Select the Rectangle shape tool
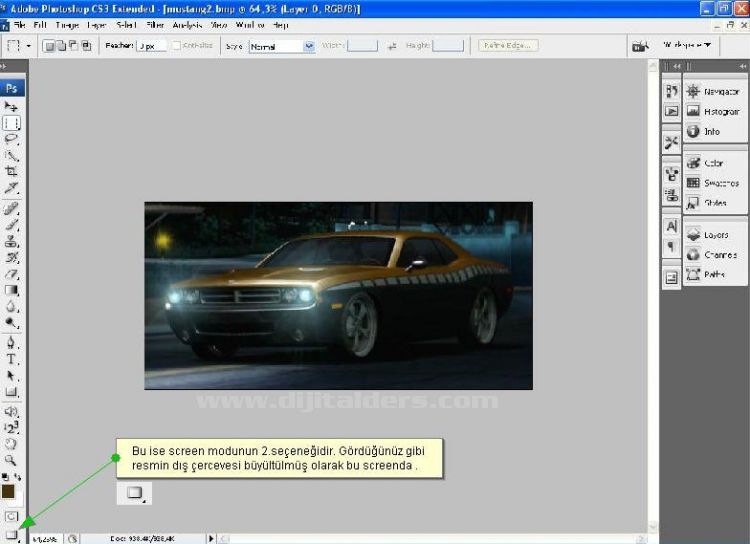The height and width of the screenshot is (544, 750). [x=11, y=392]
